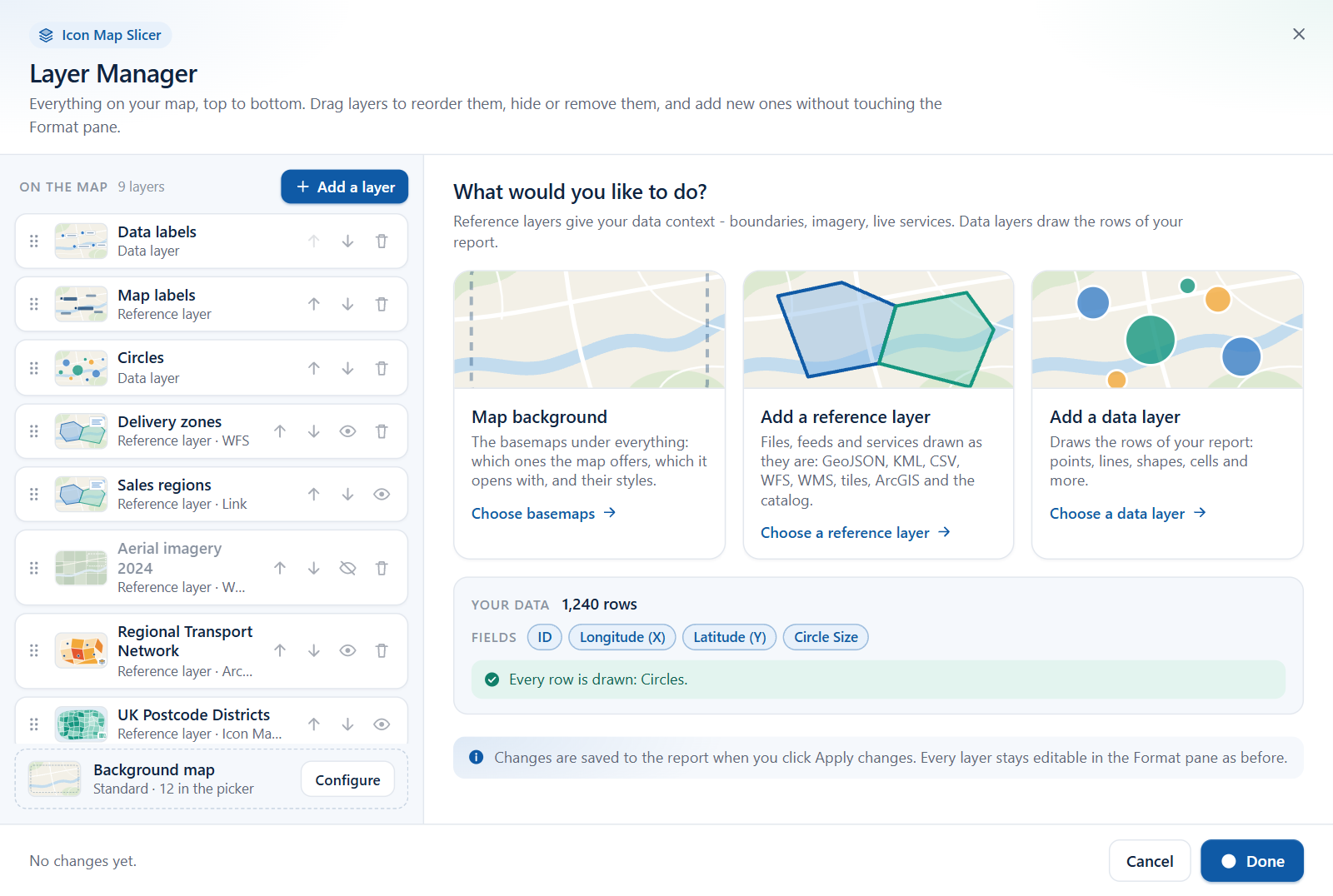
Task: Grab the Map labels drag handle
Action: tap(34, 305)
